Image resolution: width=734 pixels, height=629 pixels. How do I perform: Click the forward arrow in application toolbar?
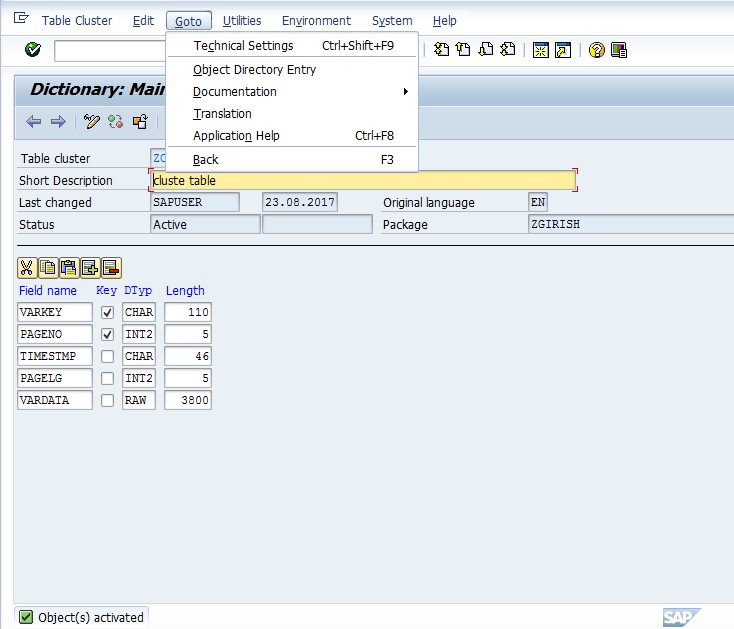(x=58, y=122)
